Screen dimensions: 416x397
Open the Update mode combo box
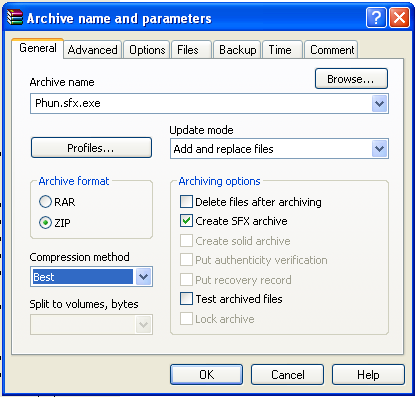click(x=279, y=149)
